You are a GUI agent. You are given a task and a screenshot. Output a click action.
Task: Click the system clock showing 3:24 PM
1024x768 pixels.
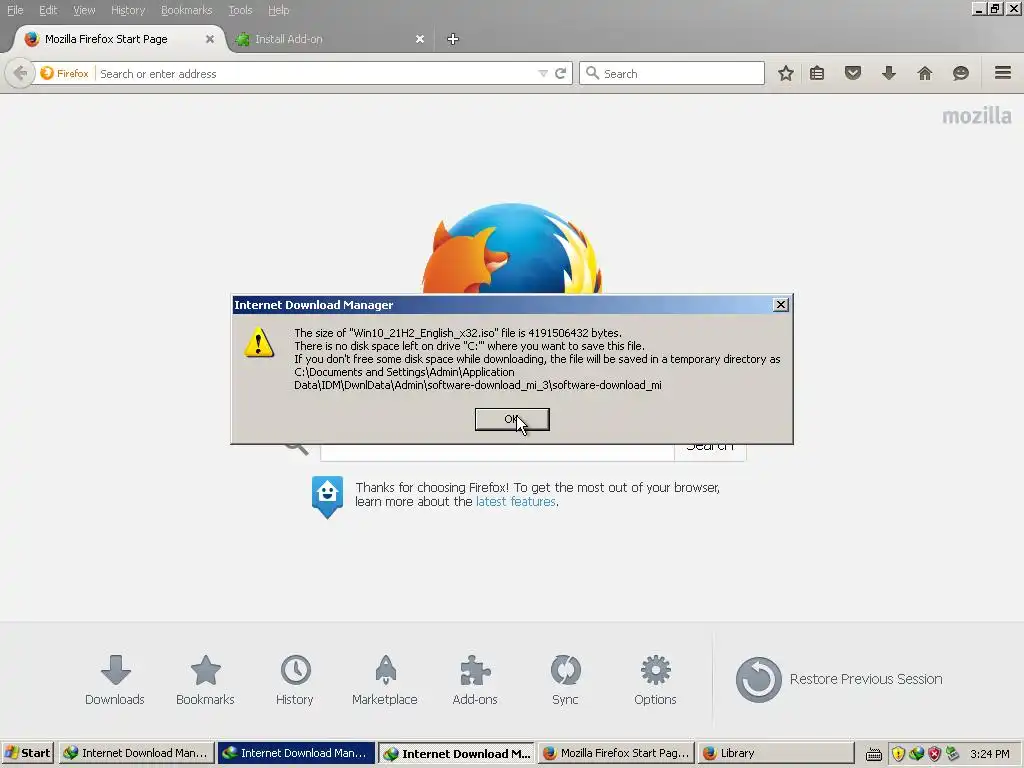989,754
